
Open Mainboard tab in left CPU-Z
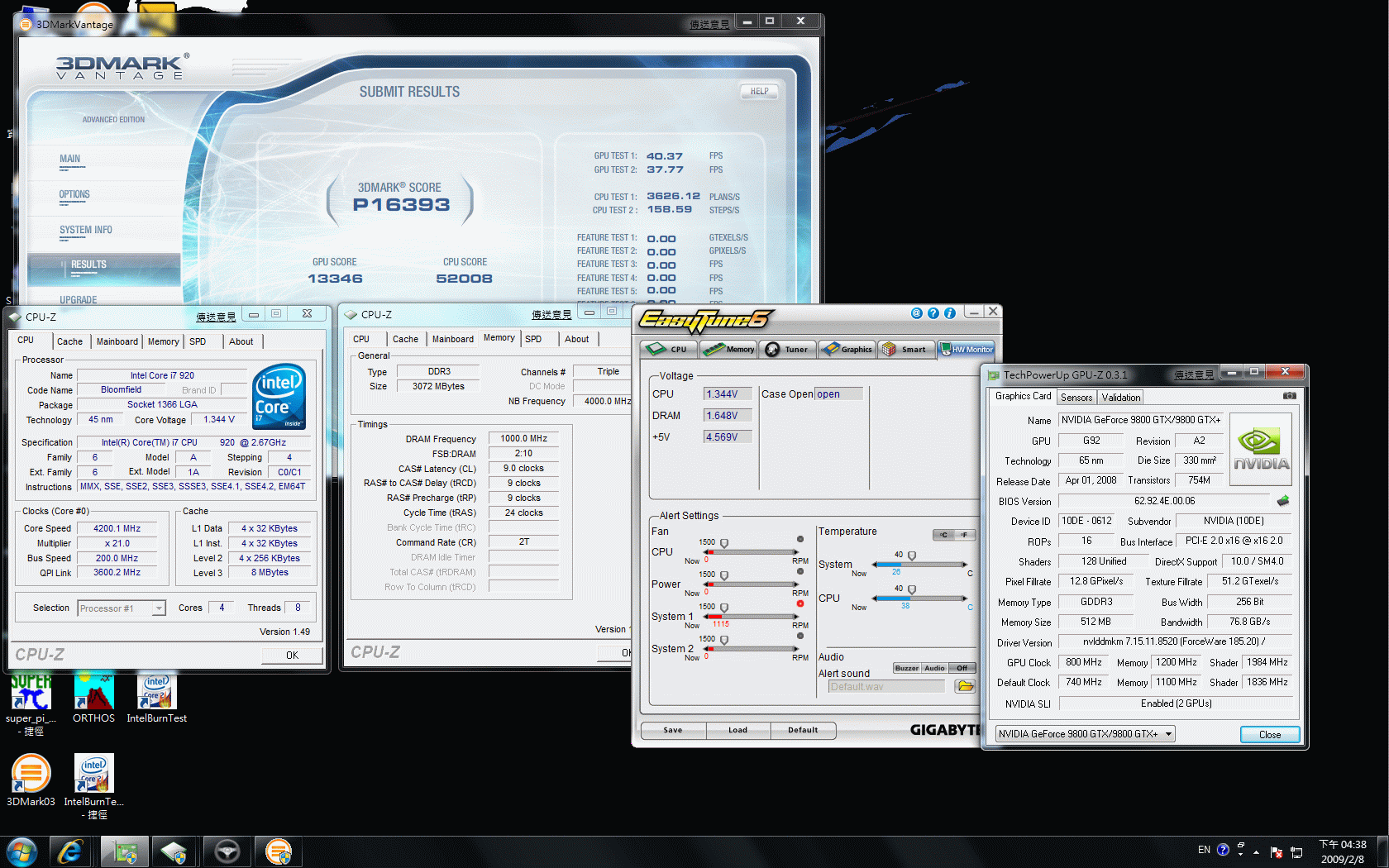click(117, 341)
